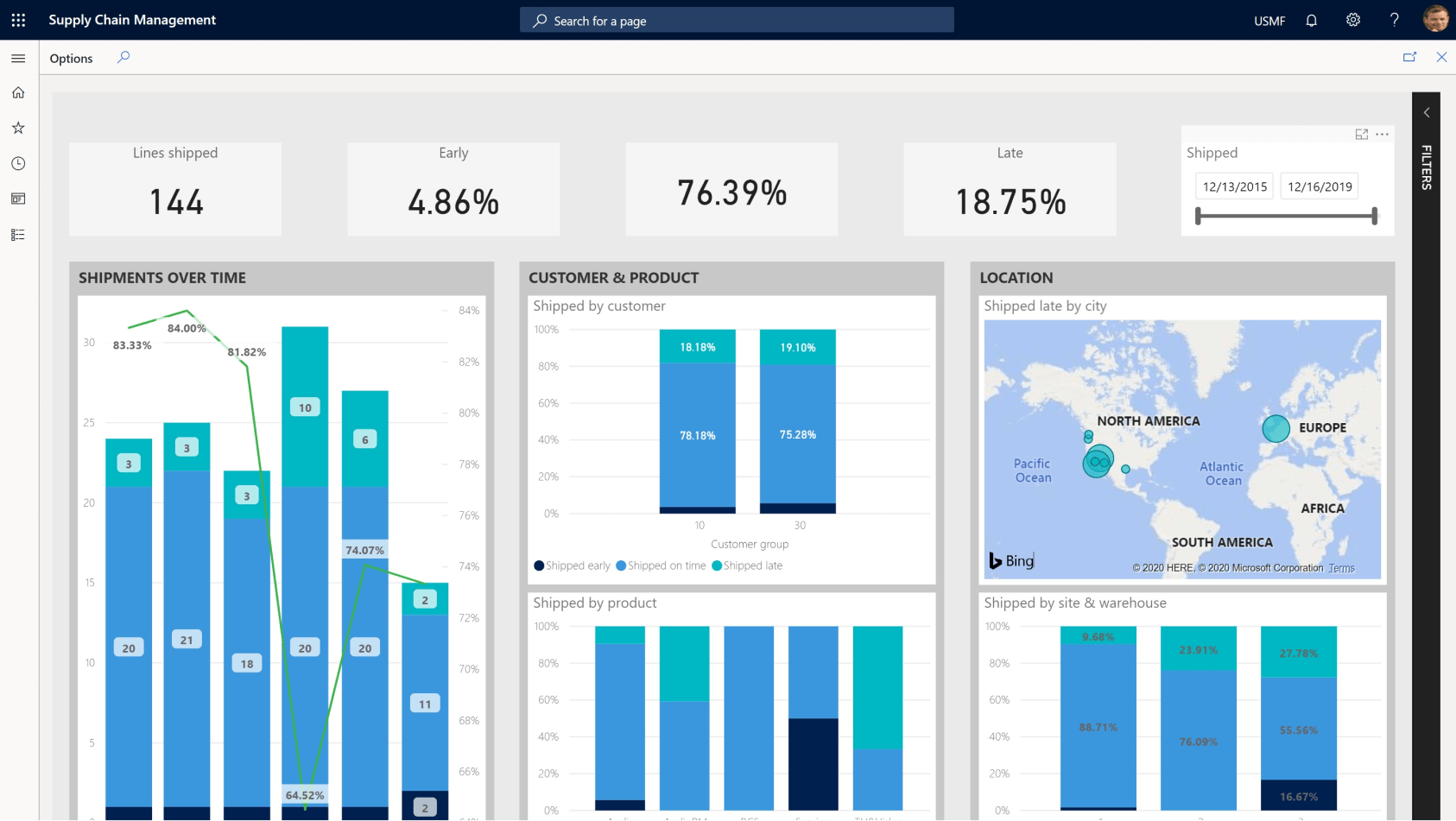Open the app launcher waffle menu
1456x821 pixels.
(x=18, y=20)
